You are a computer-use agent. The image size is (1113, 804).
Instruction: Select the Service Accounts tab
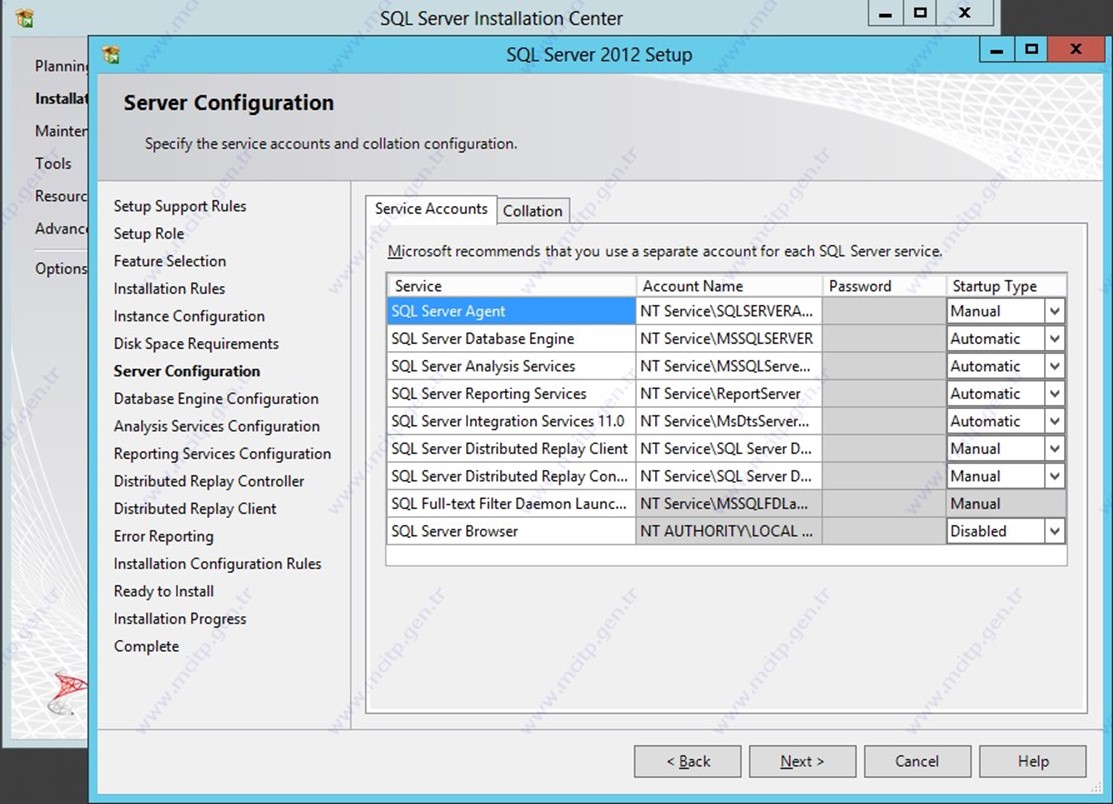point(431,209)
